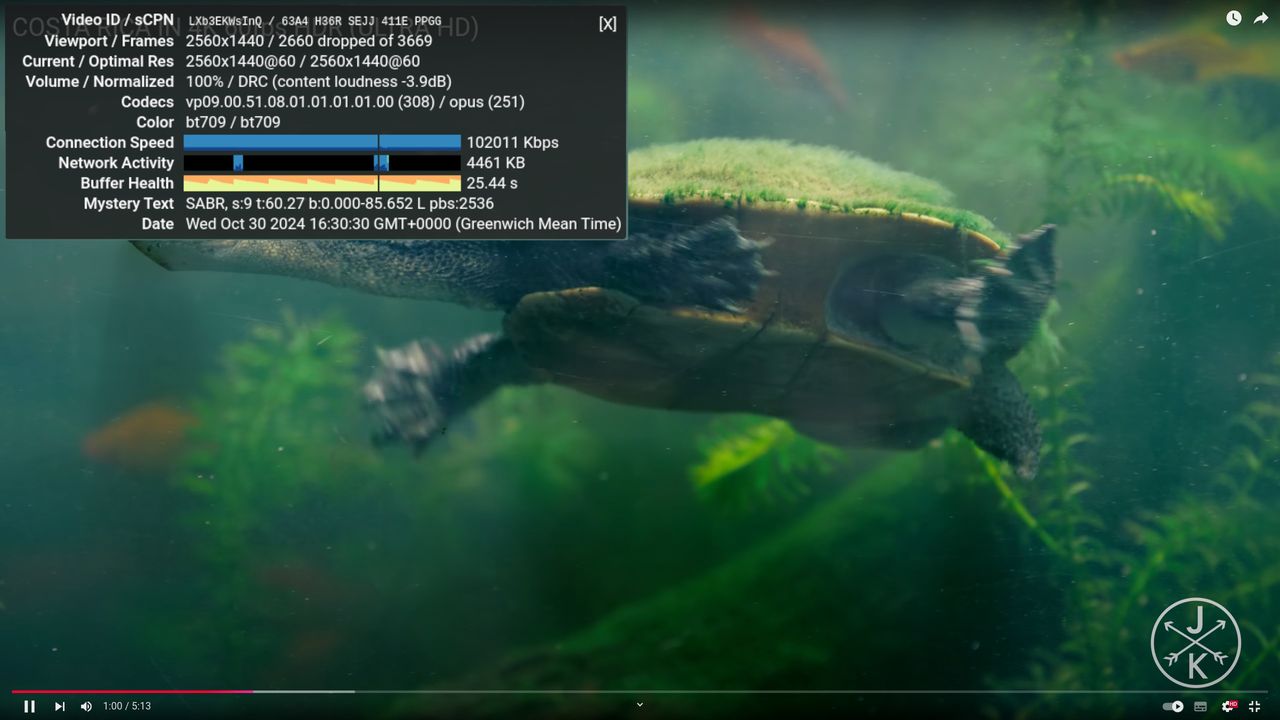This screenshot has width=1280, height=720.
Task: Pause the video playback
Action: click(x=29, y=706)
